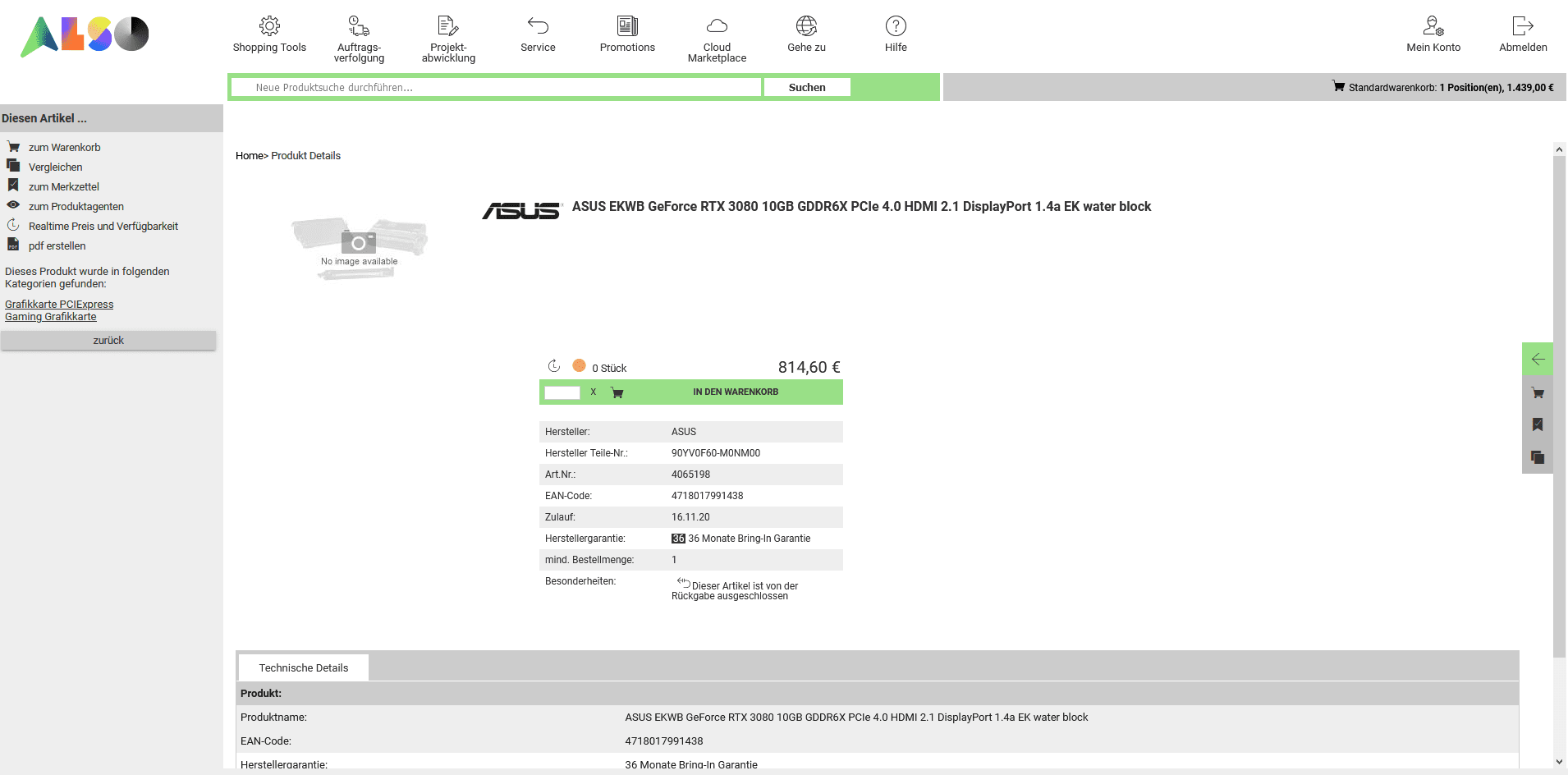Click the zurück button

(108, 341)
